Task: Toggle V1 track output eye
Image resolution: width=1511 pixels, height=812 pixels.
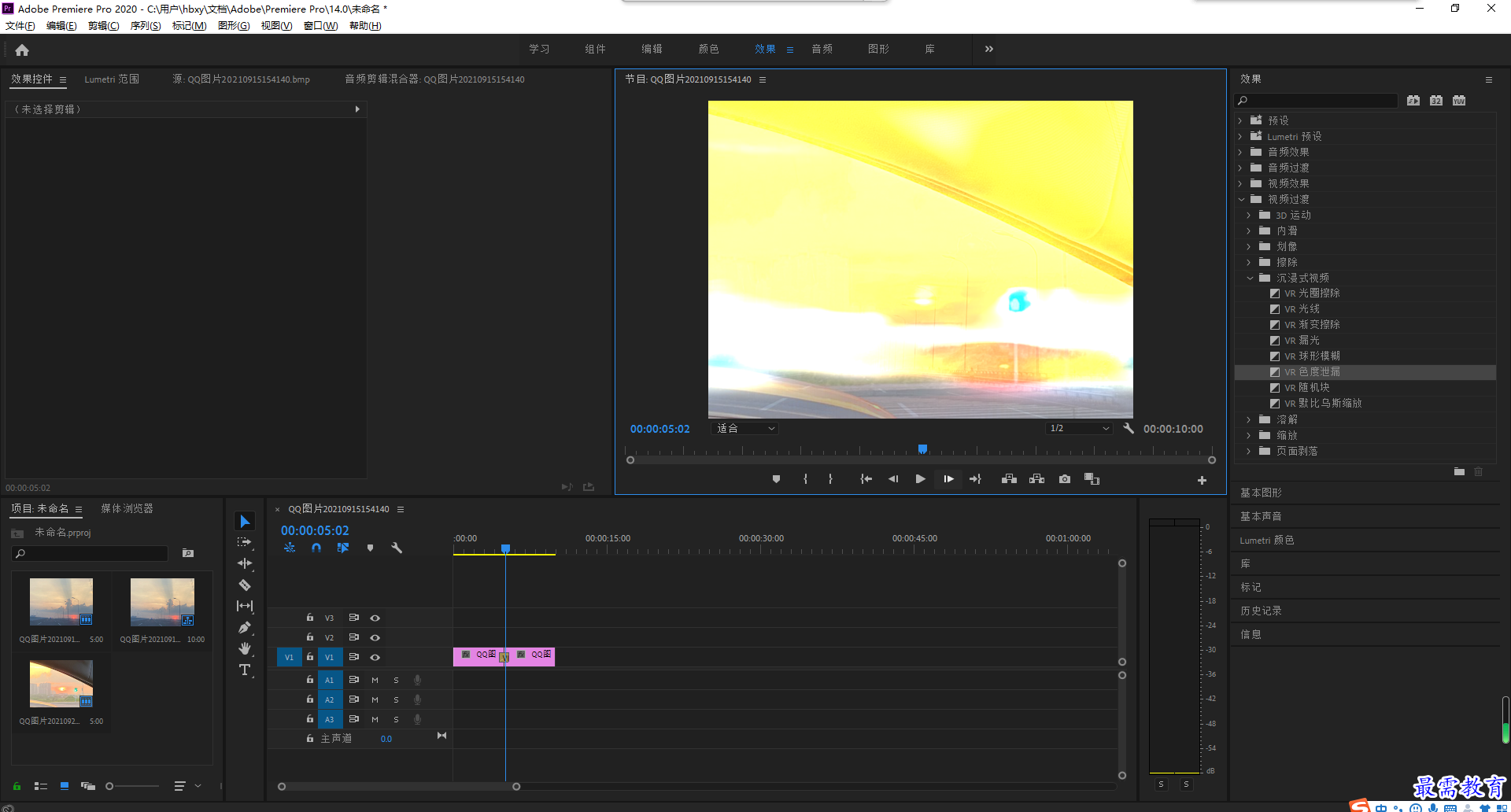Action: [x=375, y=658]
